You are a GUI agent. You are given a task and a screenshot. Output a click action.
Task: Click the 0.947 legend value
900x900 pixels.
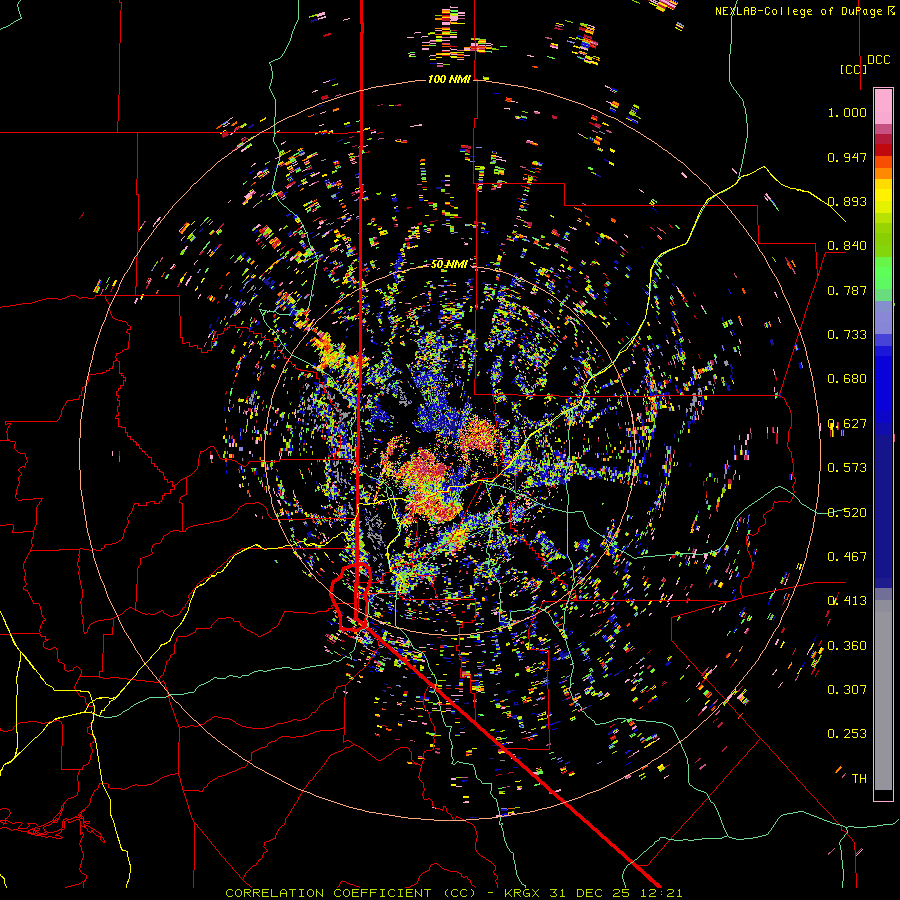[847, 157]
